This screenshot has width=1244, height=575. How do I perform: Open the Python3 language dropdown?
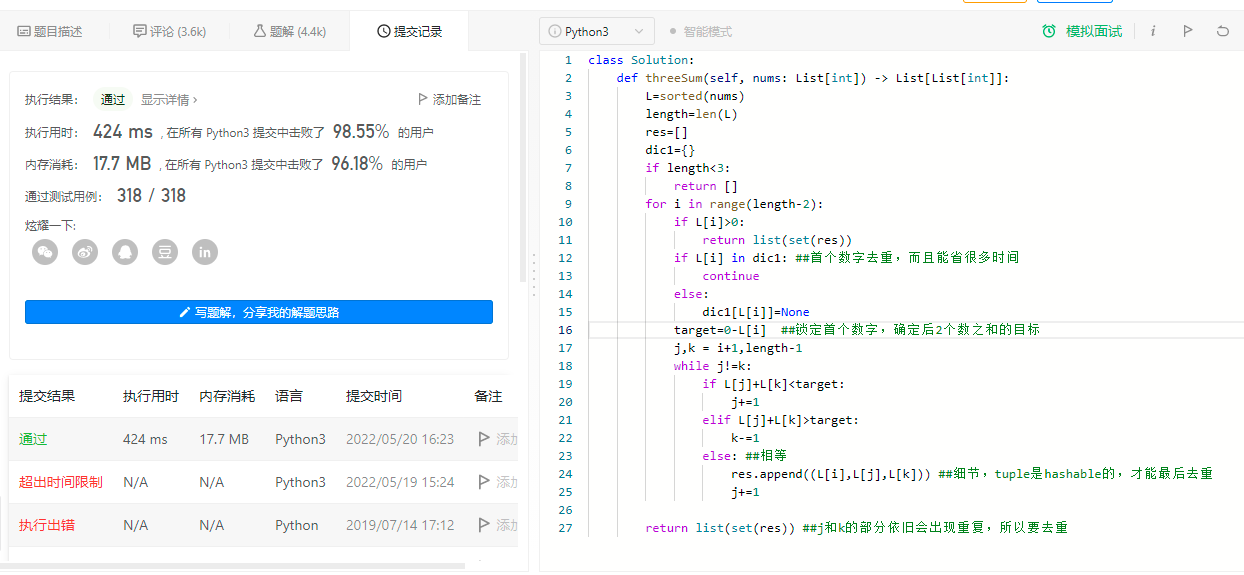coord(597,32)
